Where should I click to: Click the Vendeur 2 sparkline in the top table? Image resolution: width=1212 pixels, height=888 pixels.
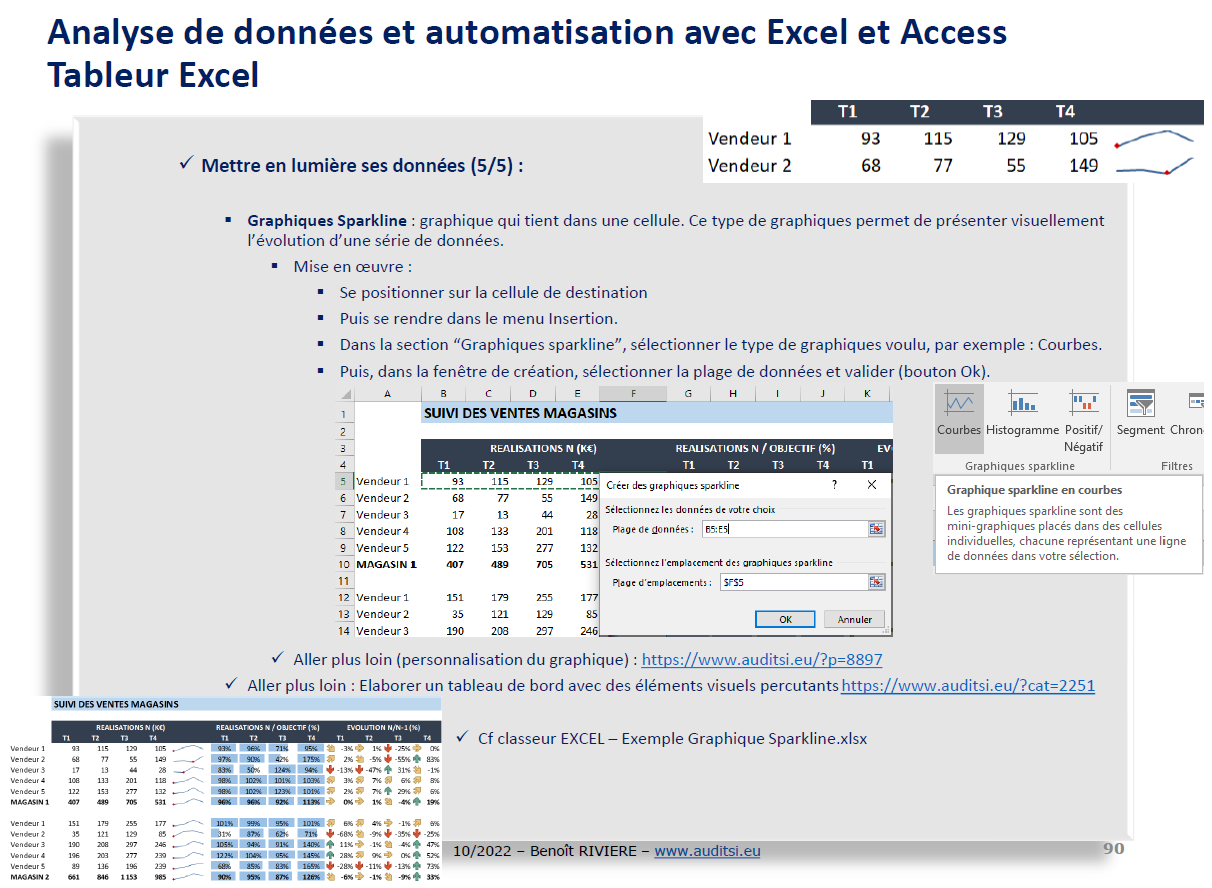click(1155, 166)
